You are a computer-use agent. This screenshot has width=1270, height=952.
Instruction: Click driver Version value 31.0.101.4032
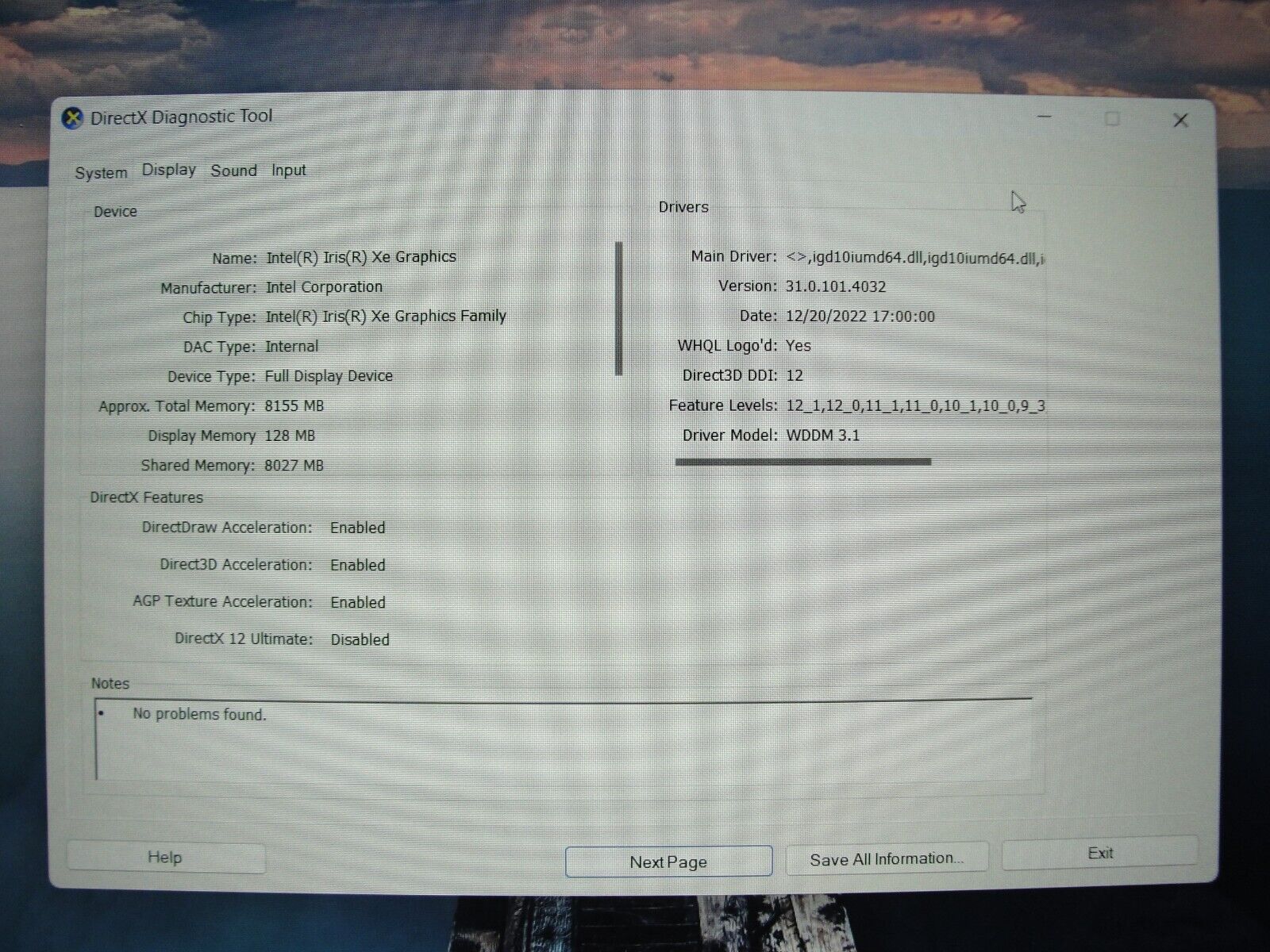pos(836,286)
